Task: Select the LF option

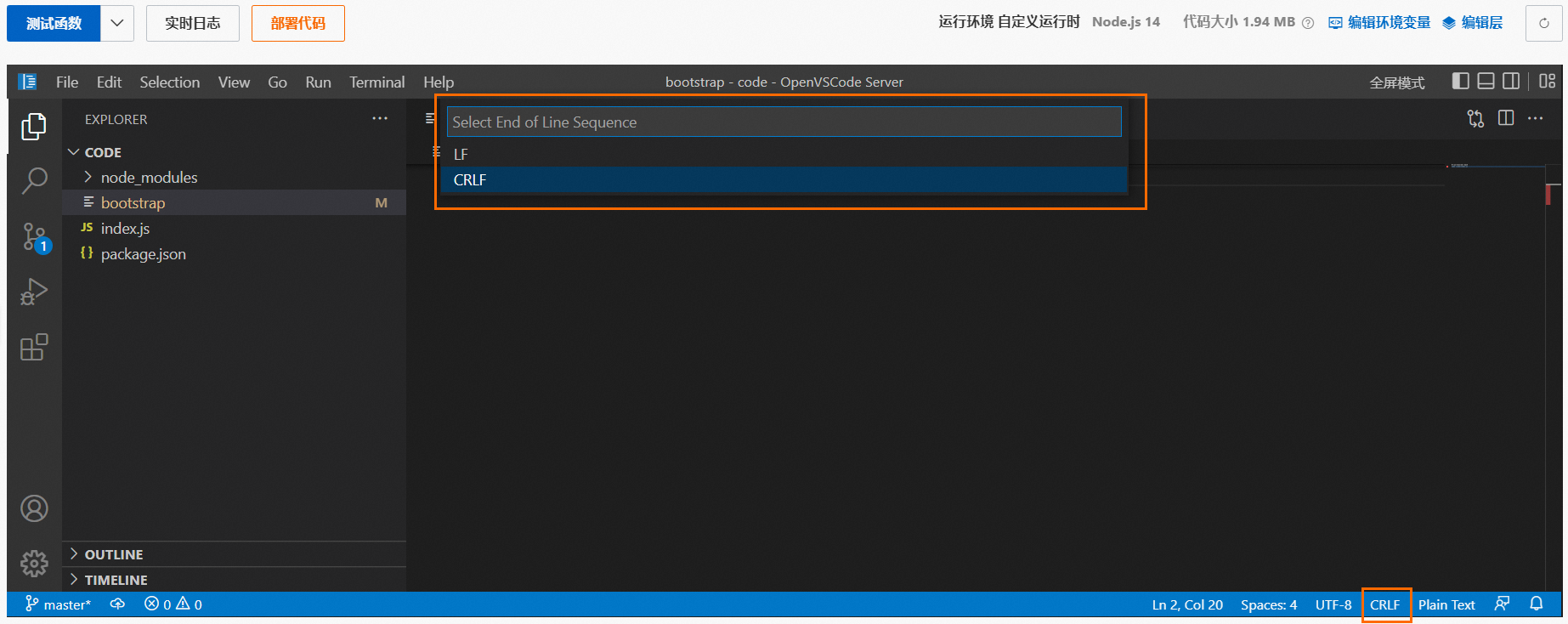Action: click(x=784, y=154)
